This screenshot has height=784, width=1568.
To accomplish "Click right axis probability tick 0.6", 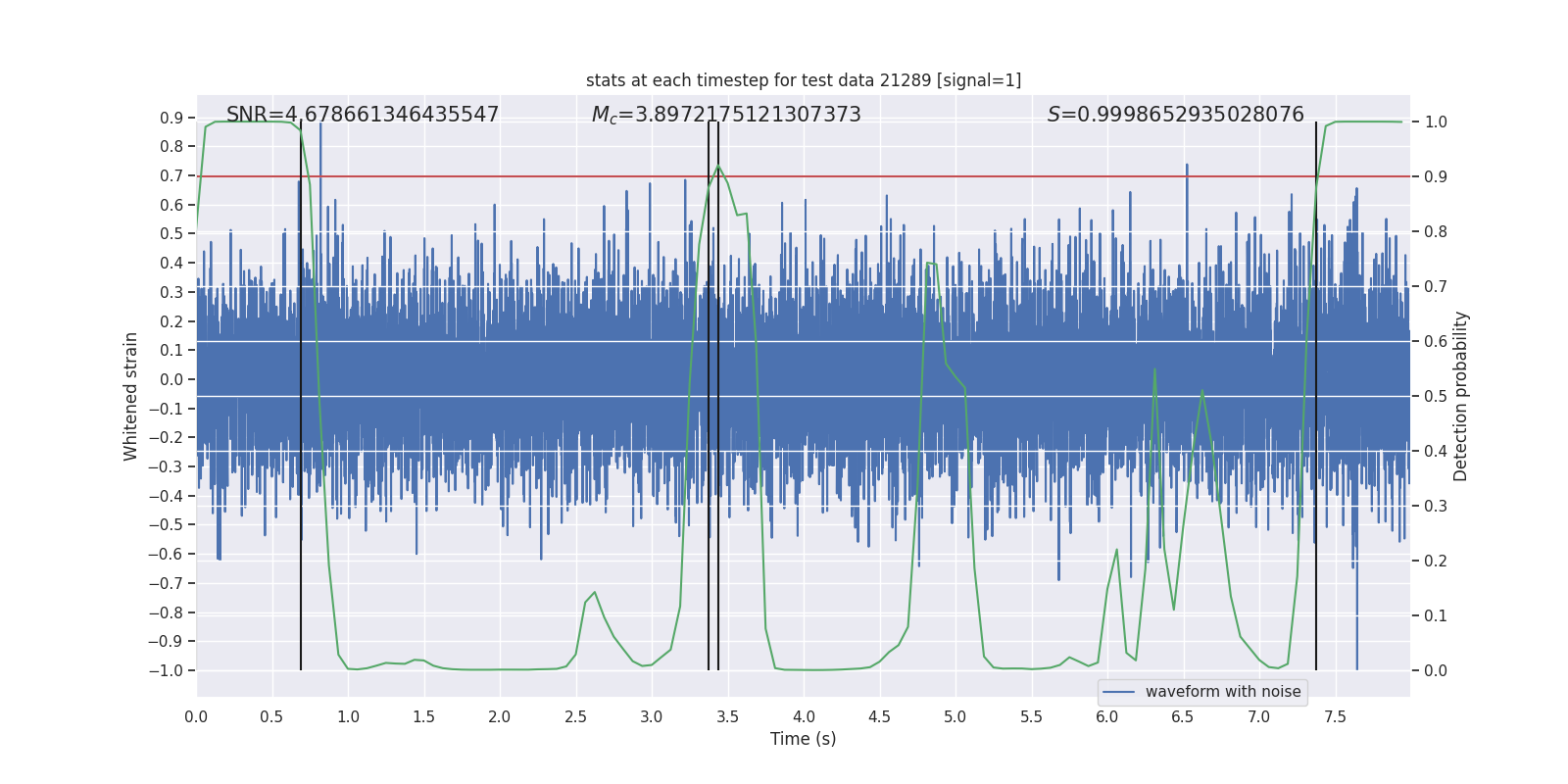I will pos(1436,342).
